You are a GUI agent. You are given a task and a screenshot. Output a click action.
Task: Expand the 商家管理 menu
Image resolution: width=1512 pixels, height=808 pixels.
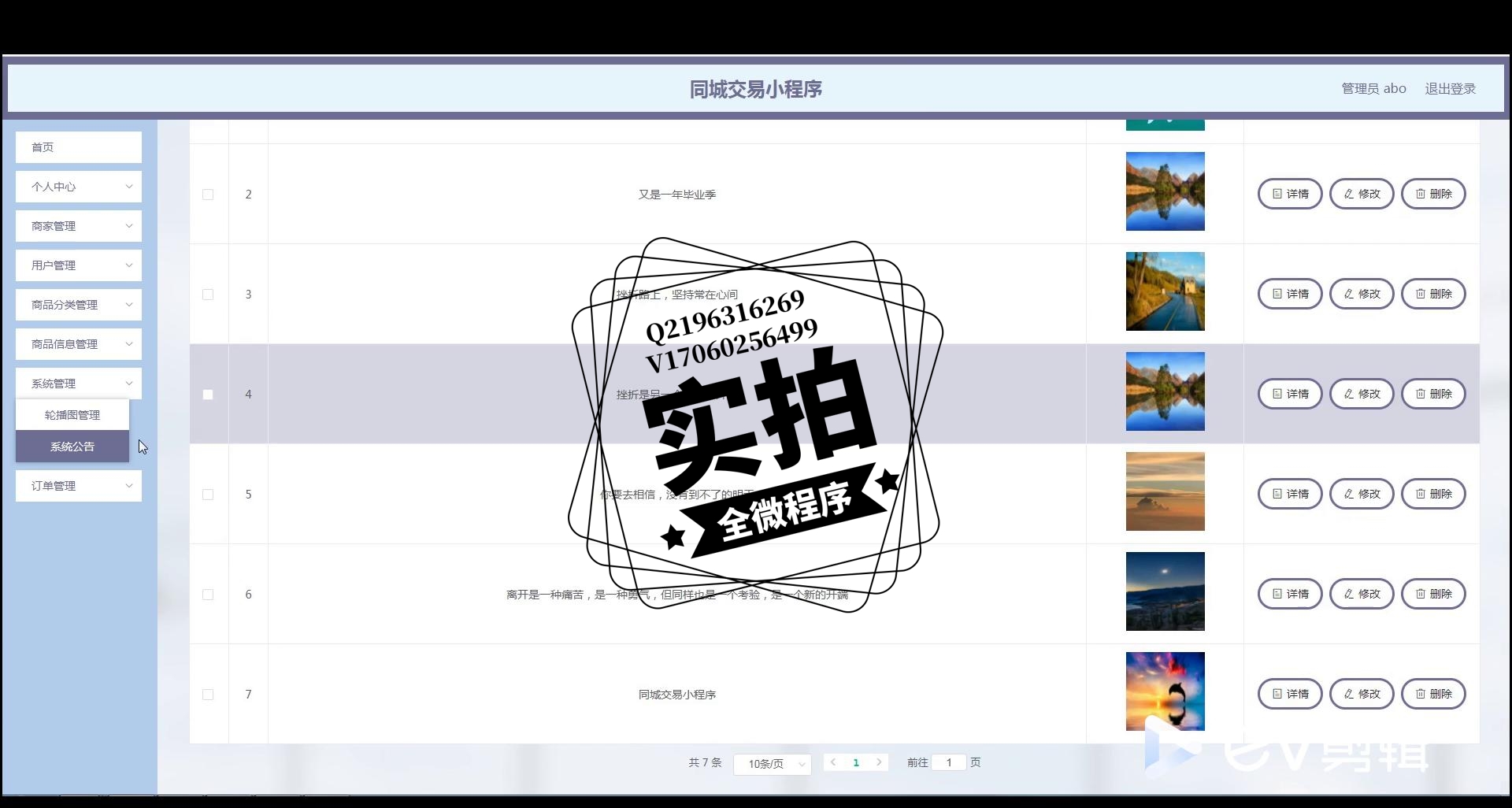pyautogui.click(x=79, y=226)
